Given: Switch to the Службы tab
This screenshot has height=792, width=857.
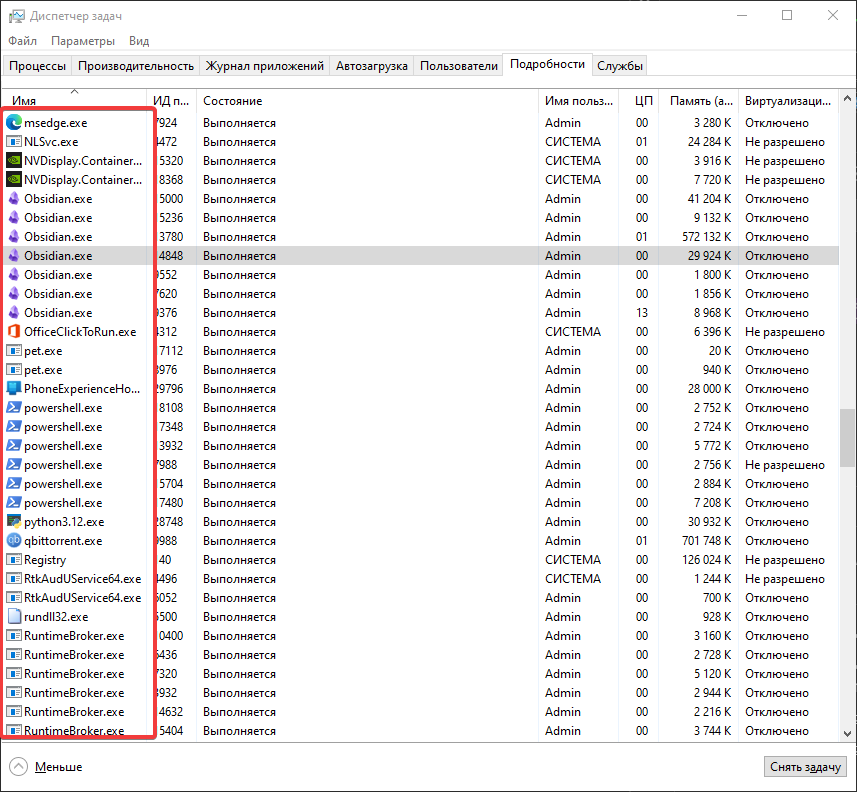Looking at the screenshot, I should pyautogui.click(x=619, y=66).
